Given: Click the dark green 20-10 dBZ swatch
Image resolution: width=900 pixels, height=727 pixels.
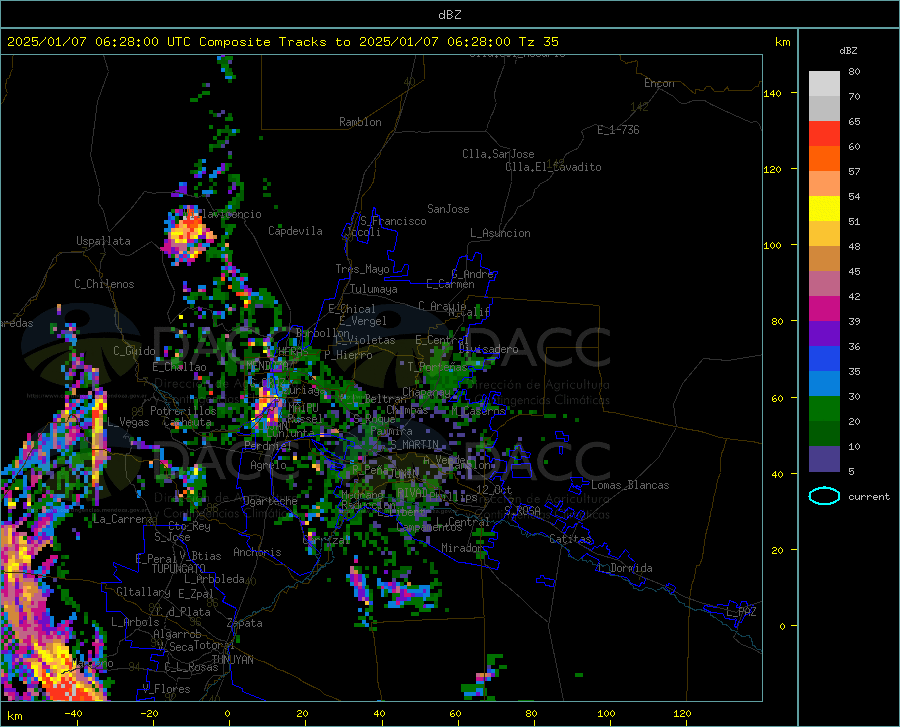Looking at the screenshot, I should 824,434.
